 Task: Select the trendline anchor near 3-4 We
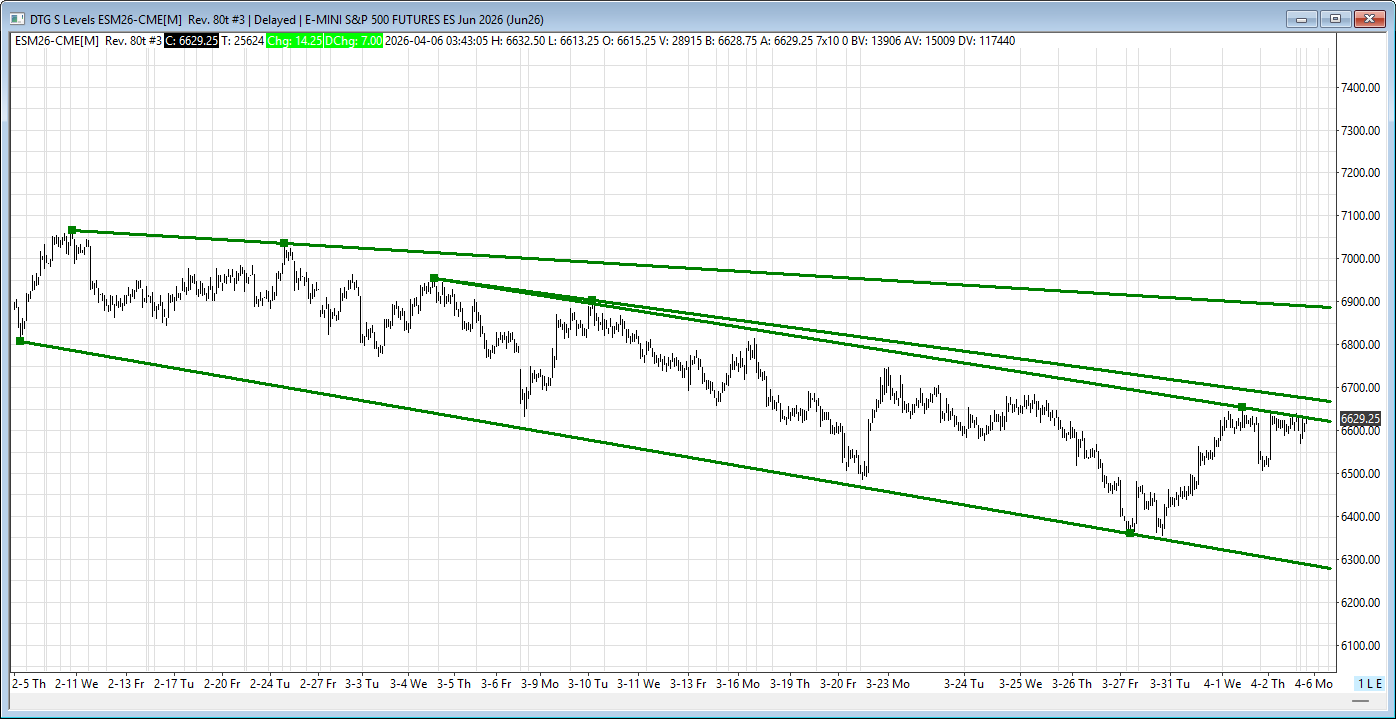434,278
